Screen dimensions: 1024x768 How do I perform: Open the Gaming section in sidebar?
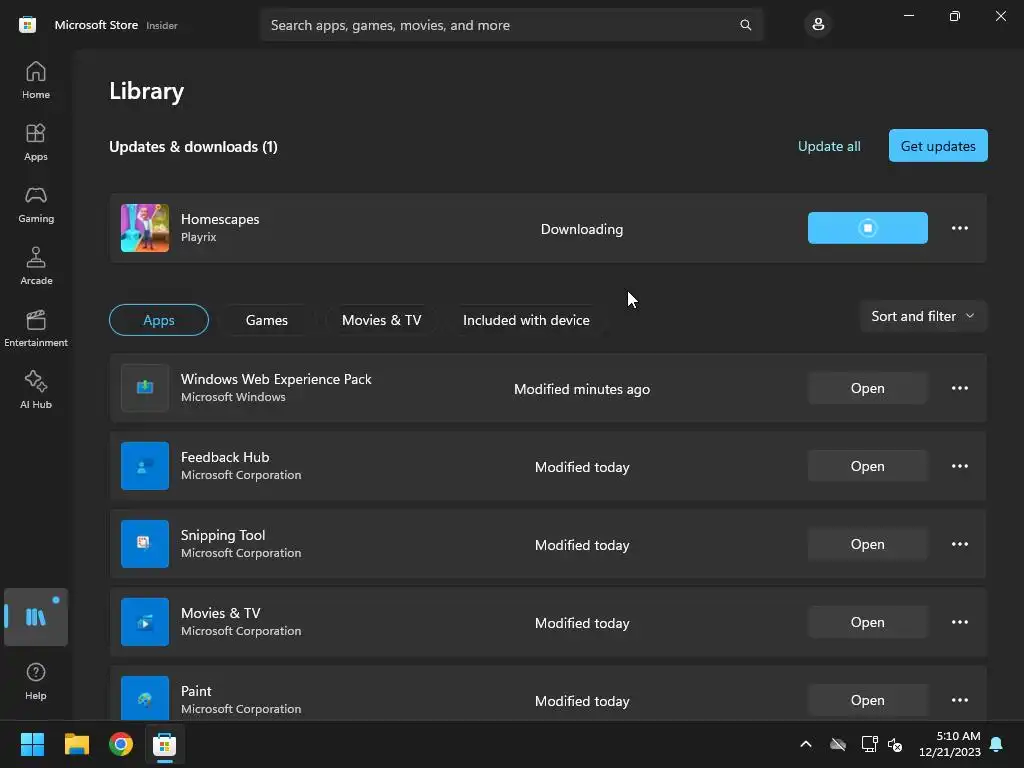[x=36, y=204]
